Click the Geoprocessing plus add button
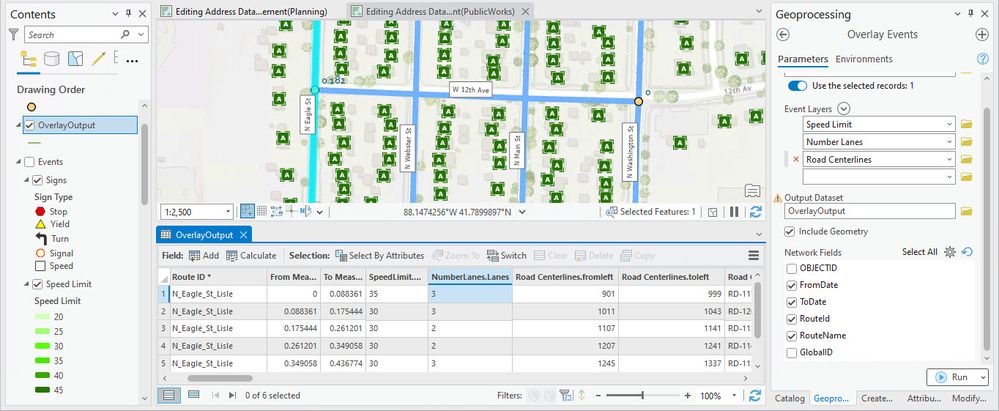999x411 pixels. click(982, 35)
